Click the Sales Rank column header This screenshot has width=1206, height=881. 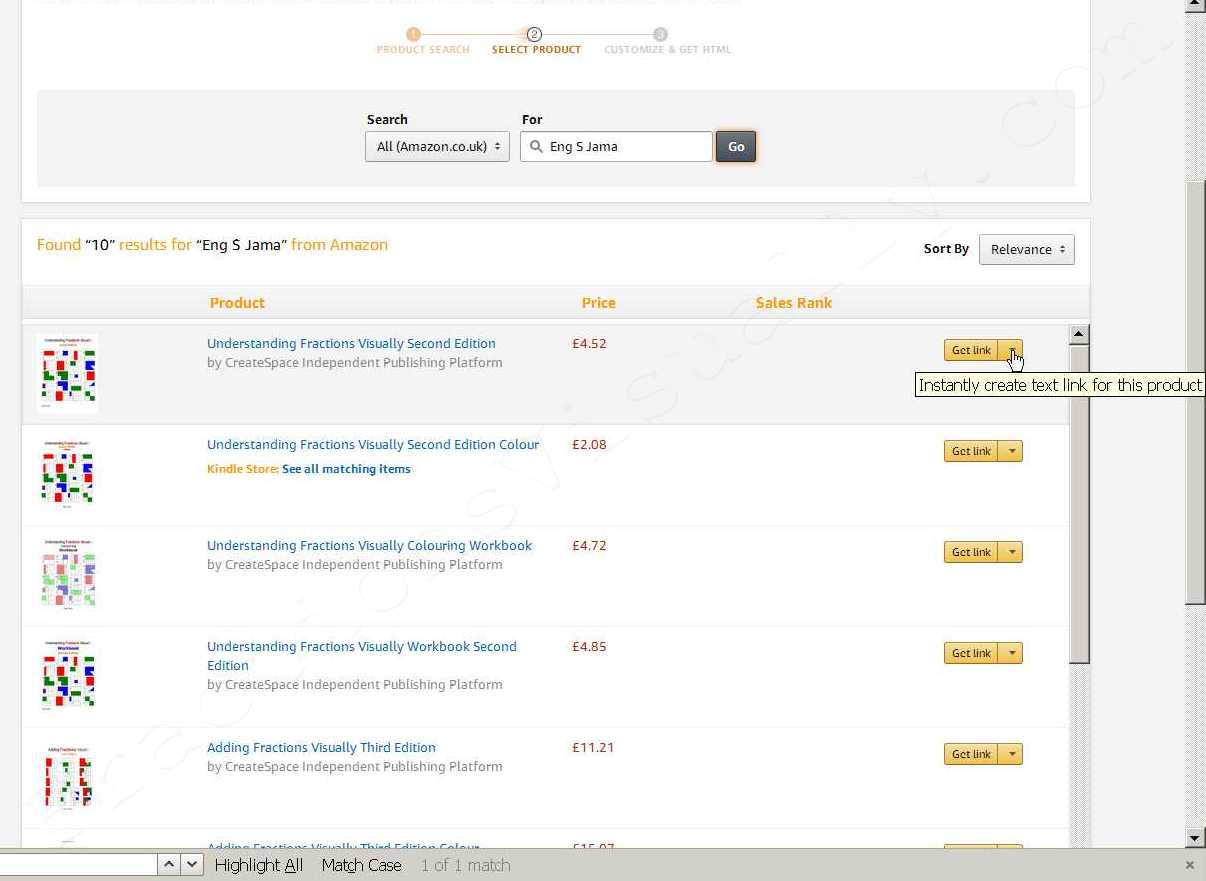click(794, 303)
